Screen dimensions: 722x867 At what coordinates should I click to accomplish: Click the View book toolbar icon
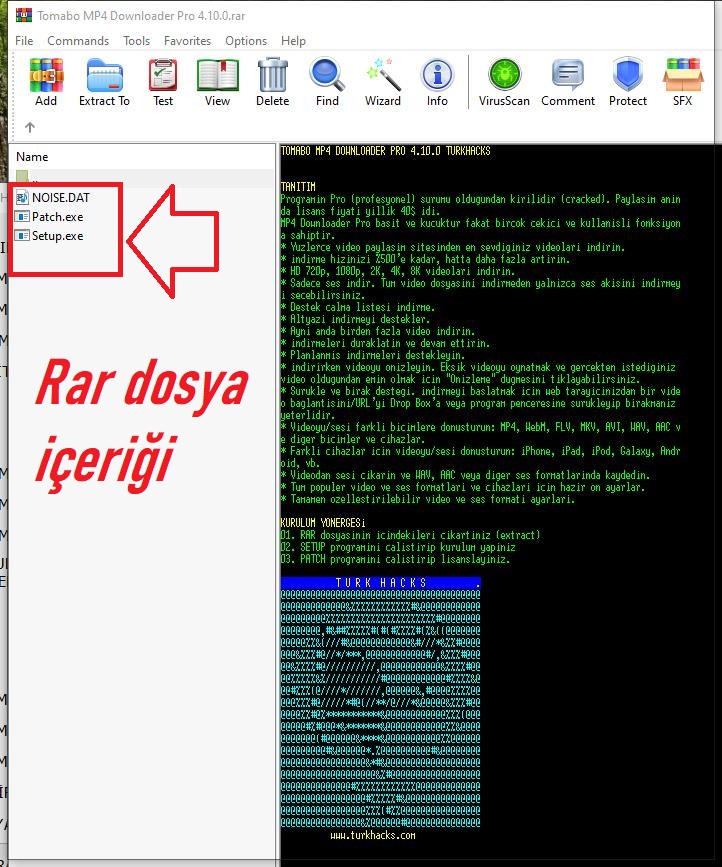[x=217, y=75]
